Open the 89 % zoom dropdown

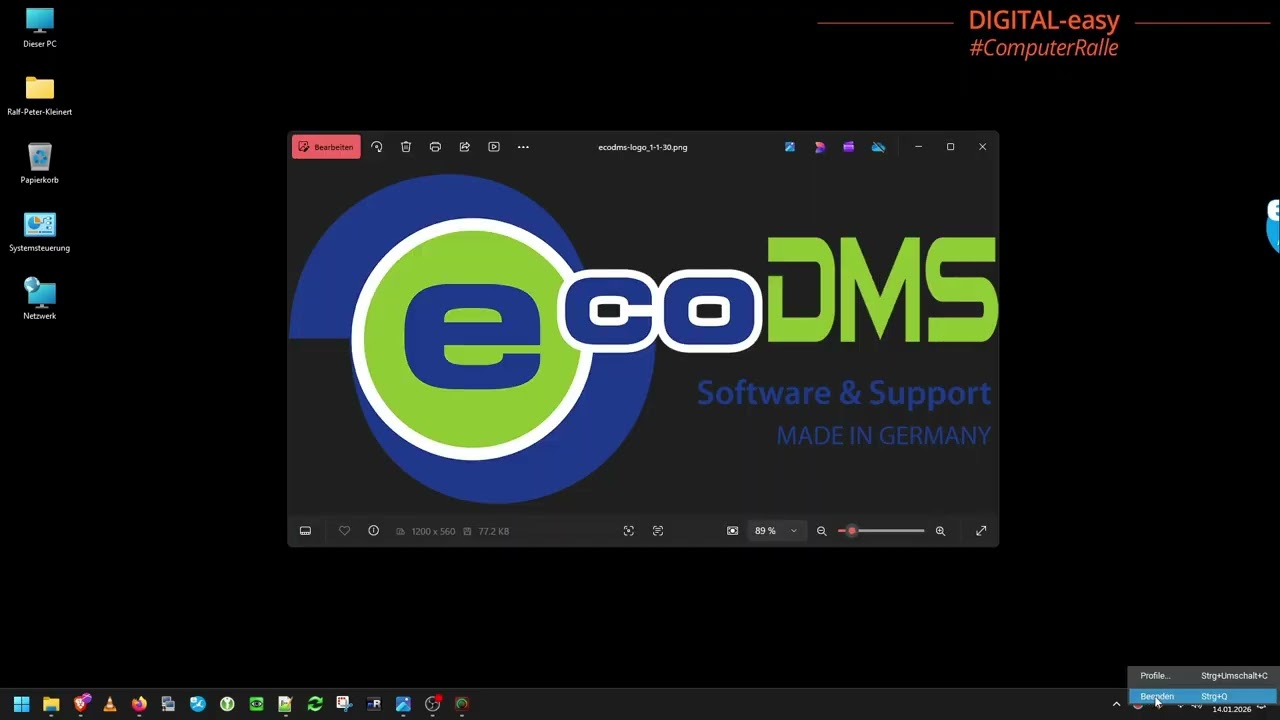pos(776,531)
